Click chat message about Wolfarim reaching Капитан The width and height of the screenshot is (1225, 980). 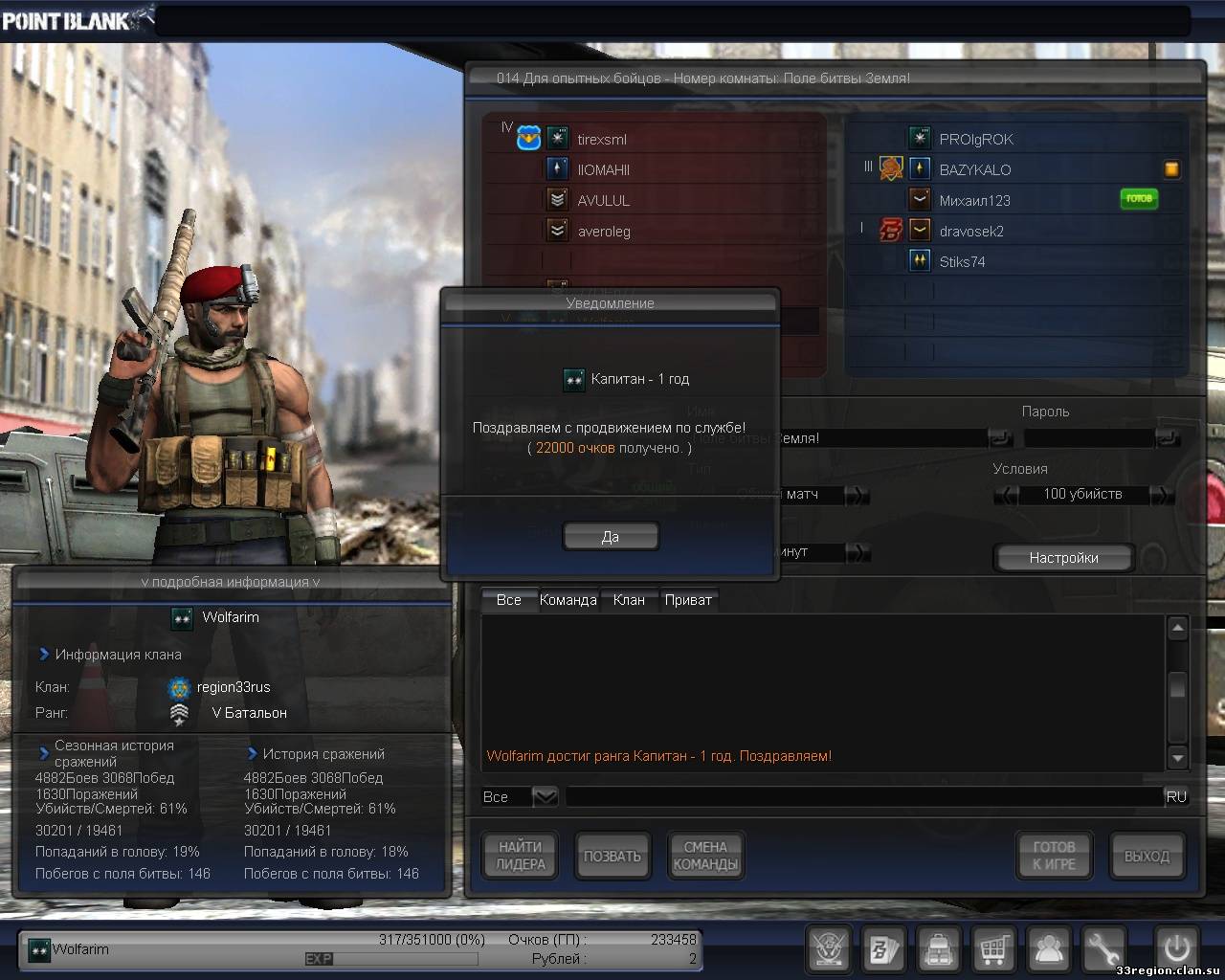[658, 756]
